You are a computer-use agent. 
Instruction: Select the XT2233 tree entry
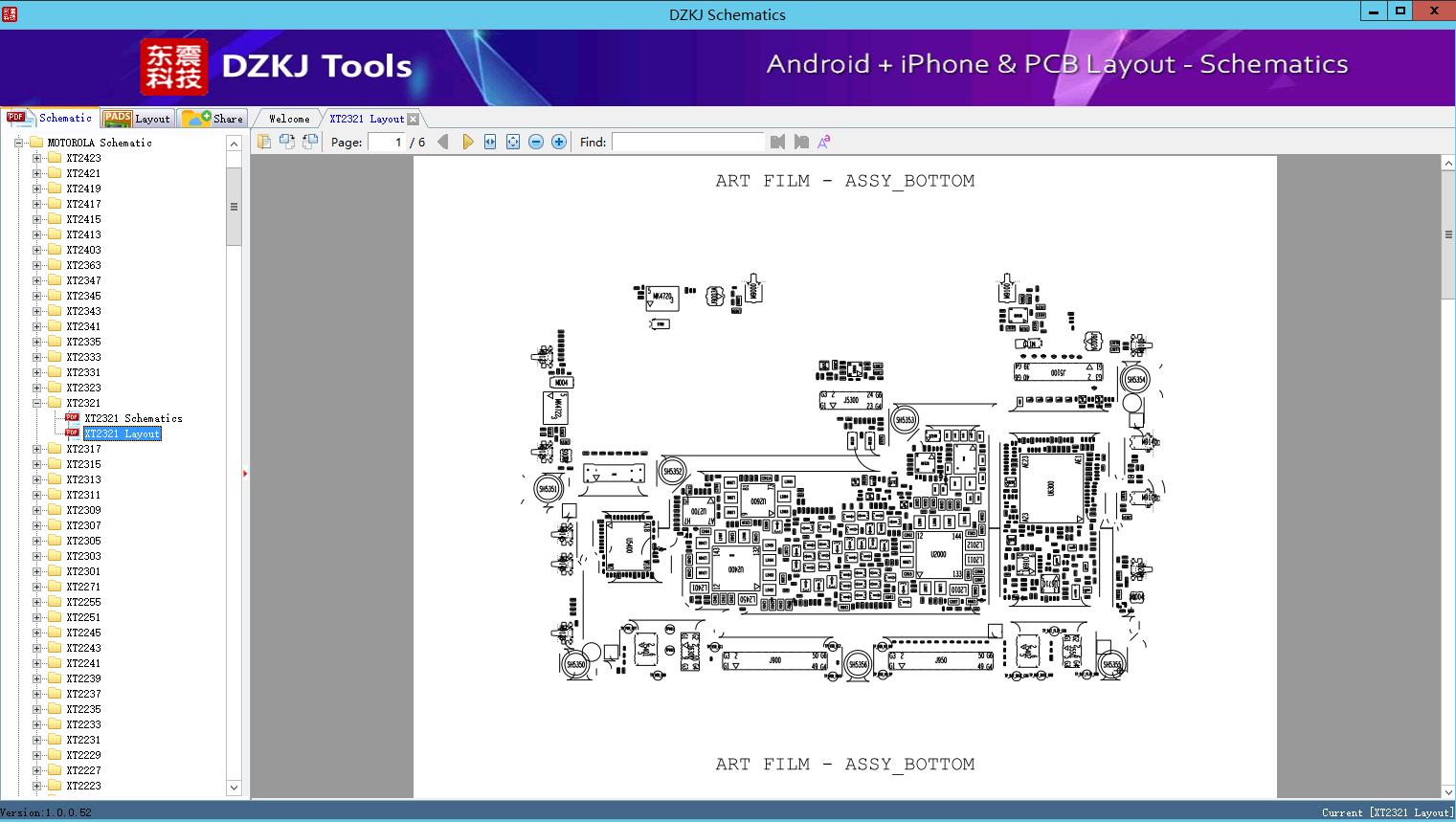pyautogui.click(x=83, y=724)
